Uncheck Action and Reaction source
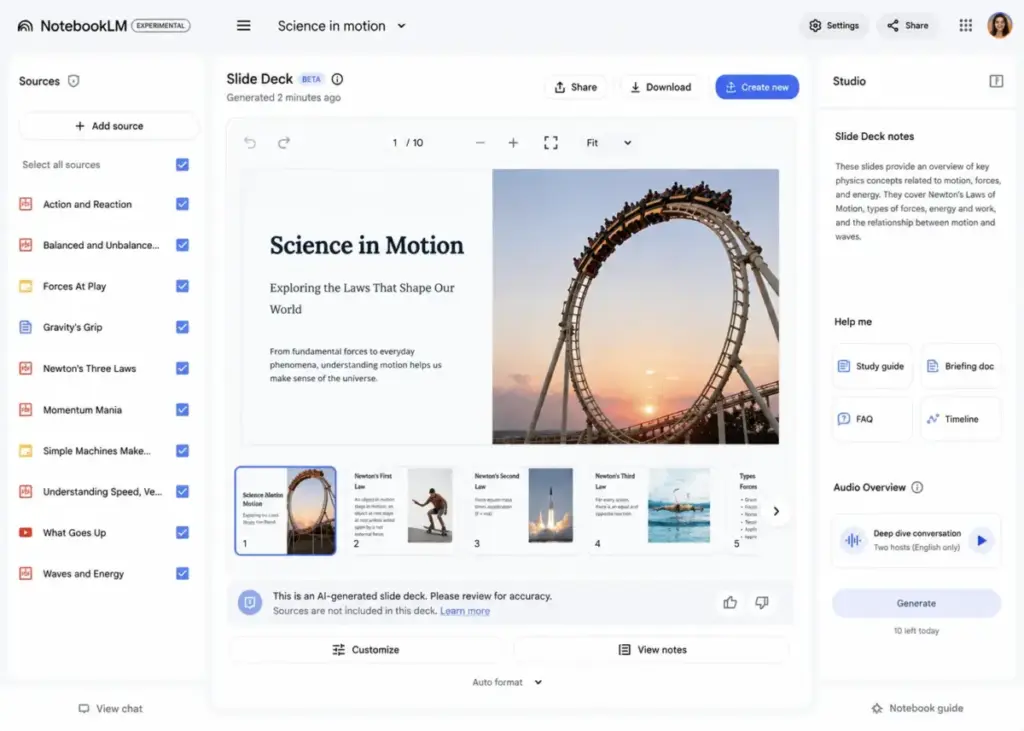1024x731 pixels. pos(182,204)
